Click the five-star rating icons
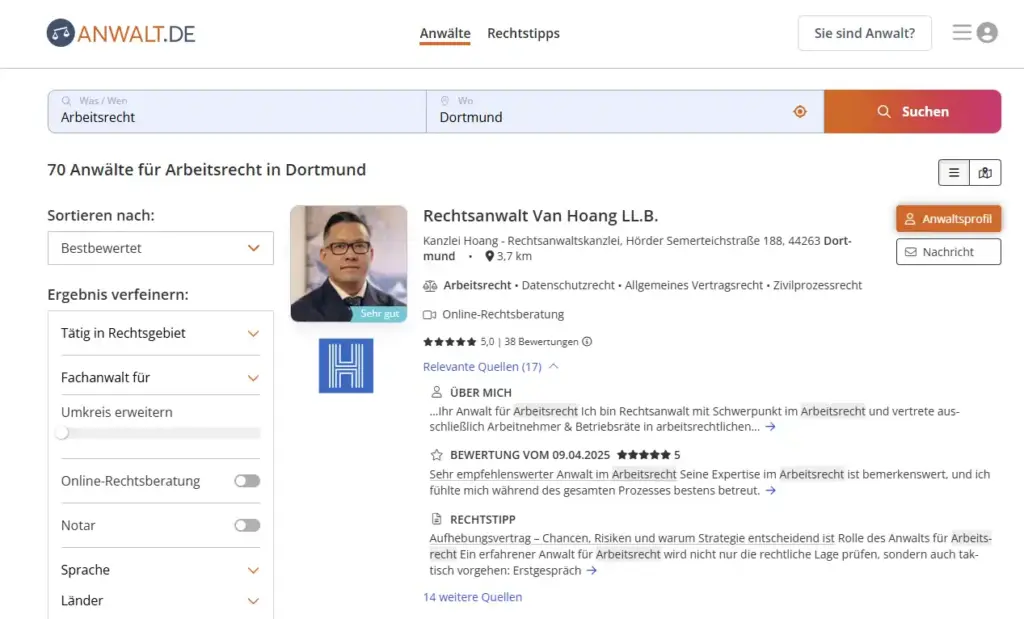This screenshot has height=619, width=1024. click(449, 341)
